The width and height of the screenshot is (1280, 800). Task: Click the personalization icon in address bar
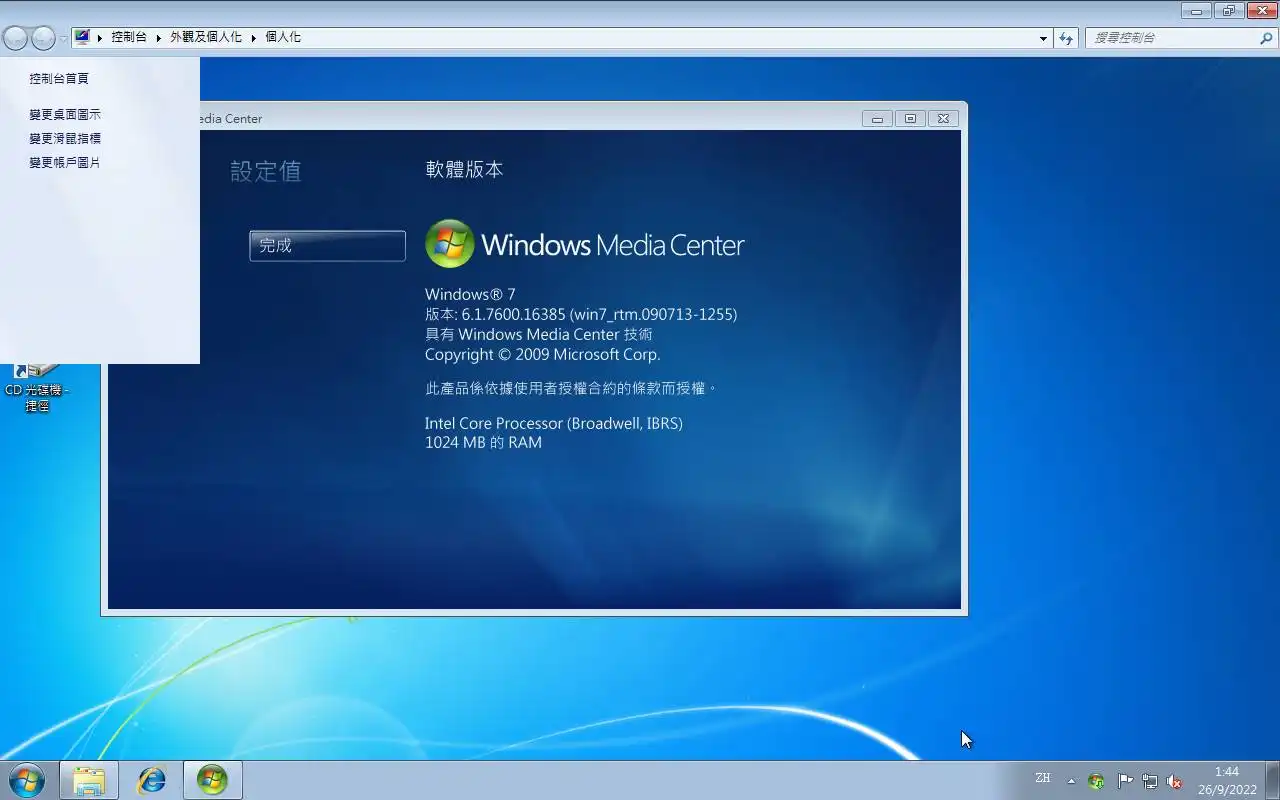click(83, 37)
